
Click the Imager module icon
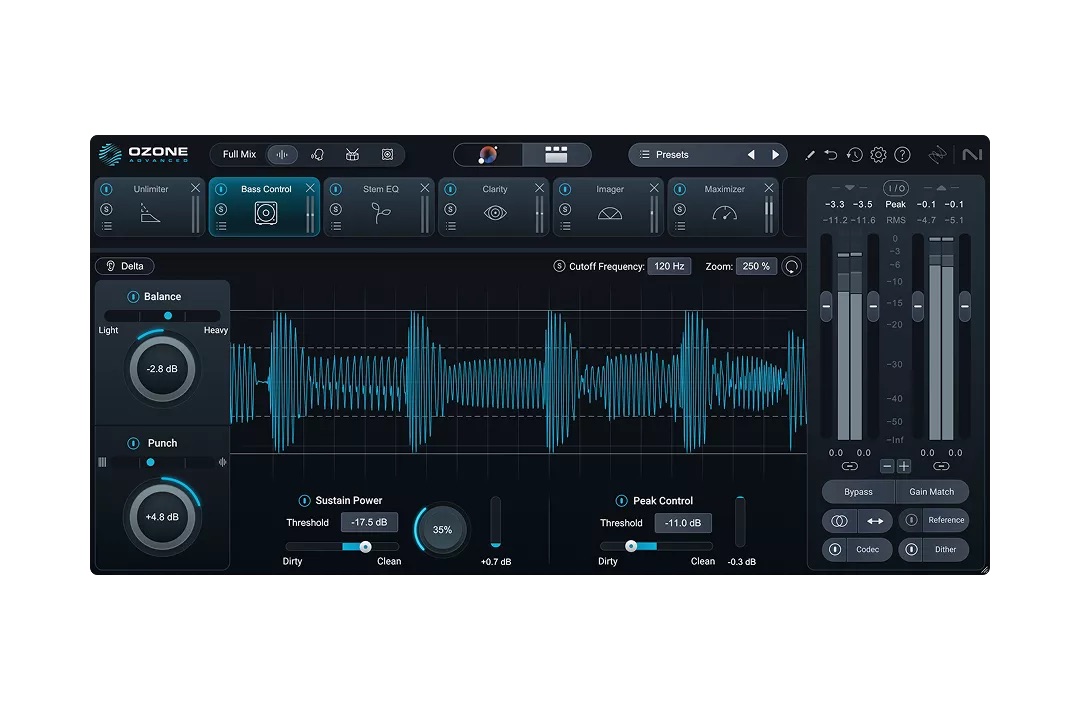tap(610, 213)
